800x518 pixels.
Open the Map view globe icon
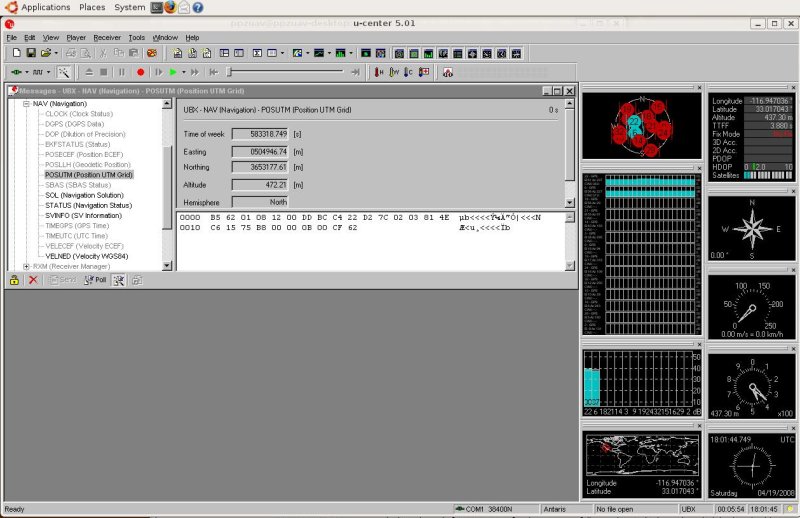point(297,53)
